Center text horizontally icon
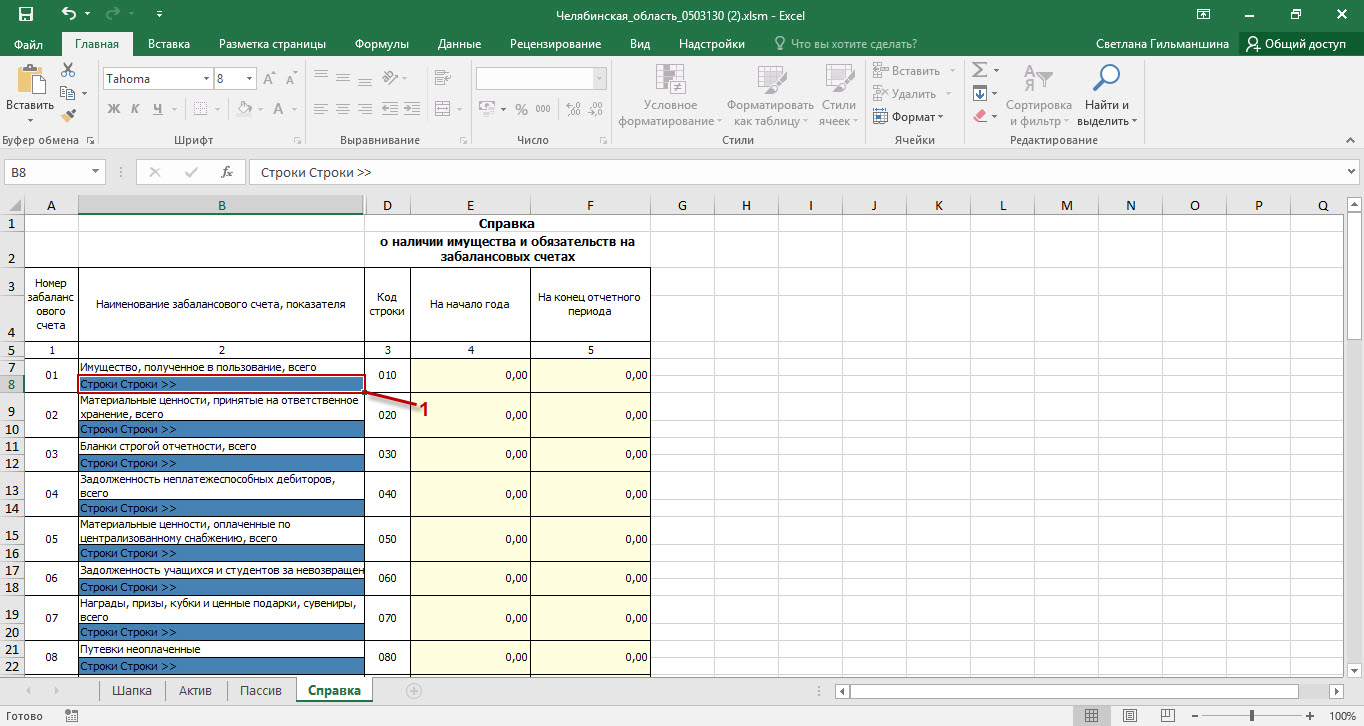 pos(344,109)
